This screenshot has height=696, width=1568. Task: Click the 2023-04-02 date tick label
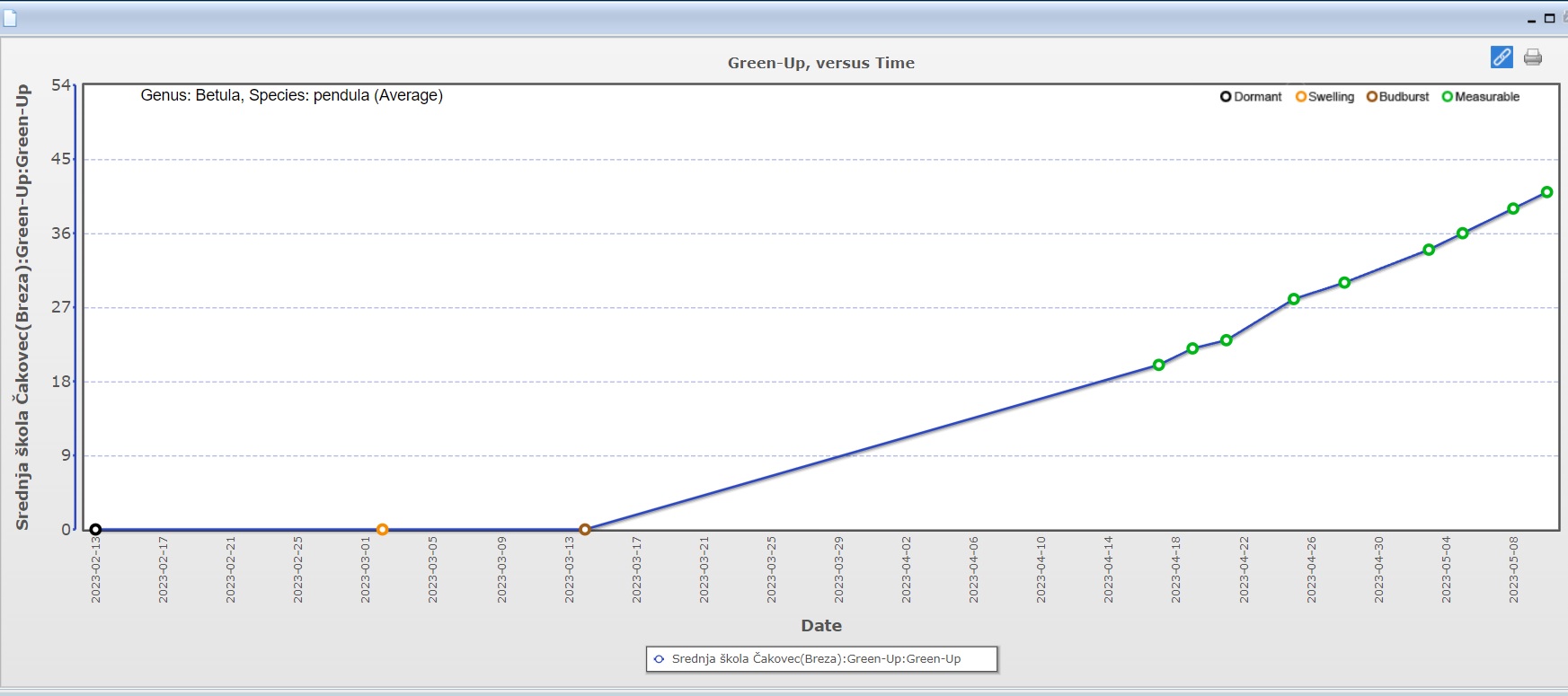coord(906,569)
